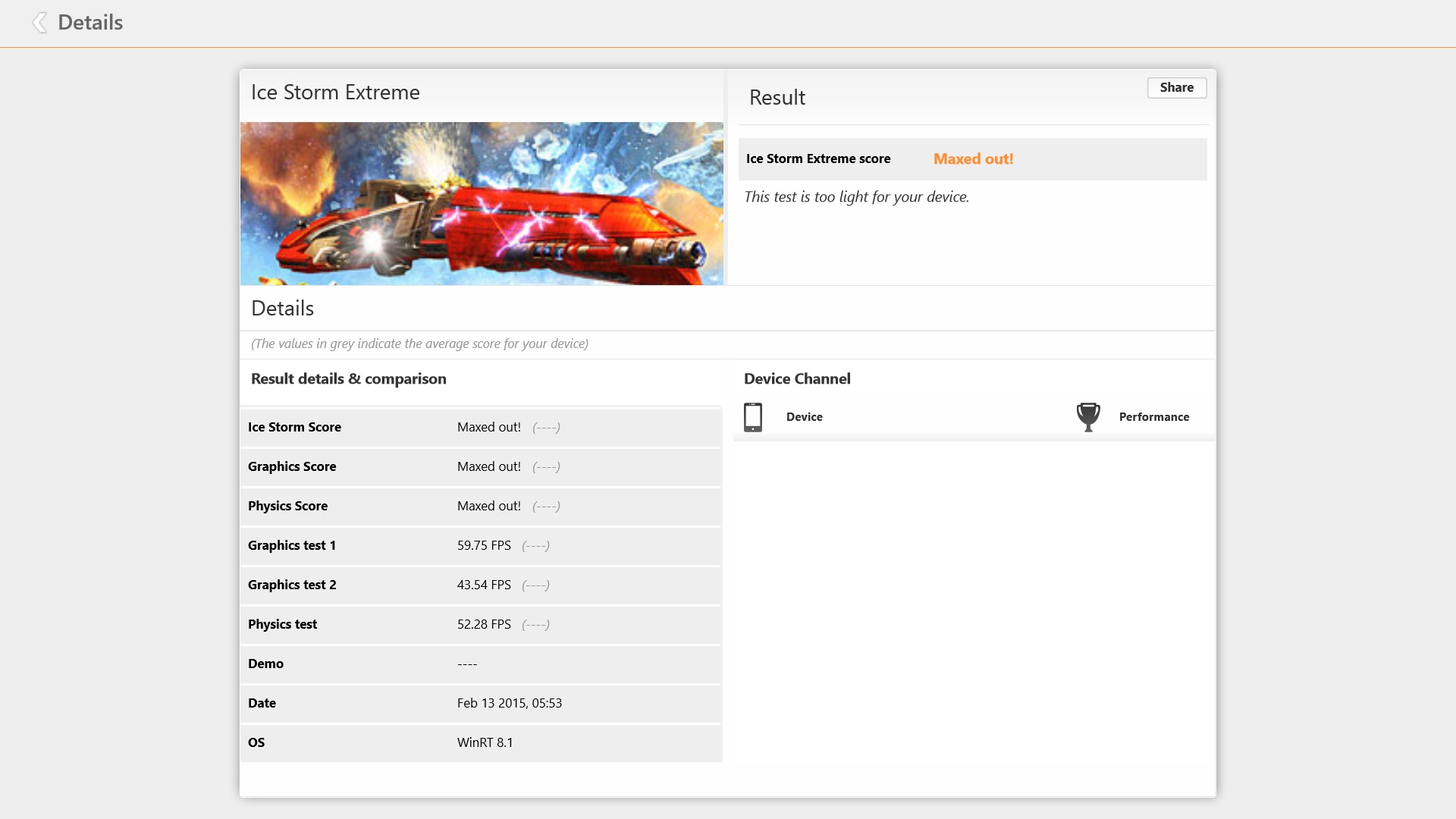Select the Demo row label
The height and width of the screenshot is (819, 1456).
[265, 664]
